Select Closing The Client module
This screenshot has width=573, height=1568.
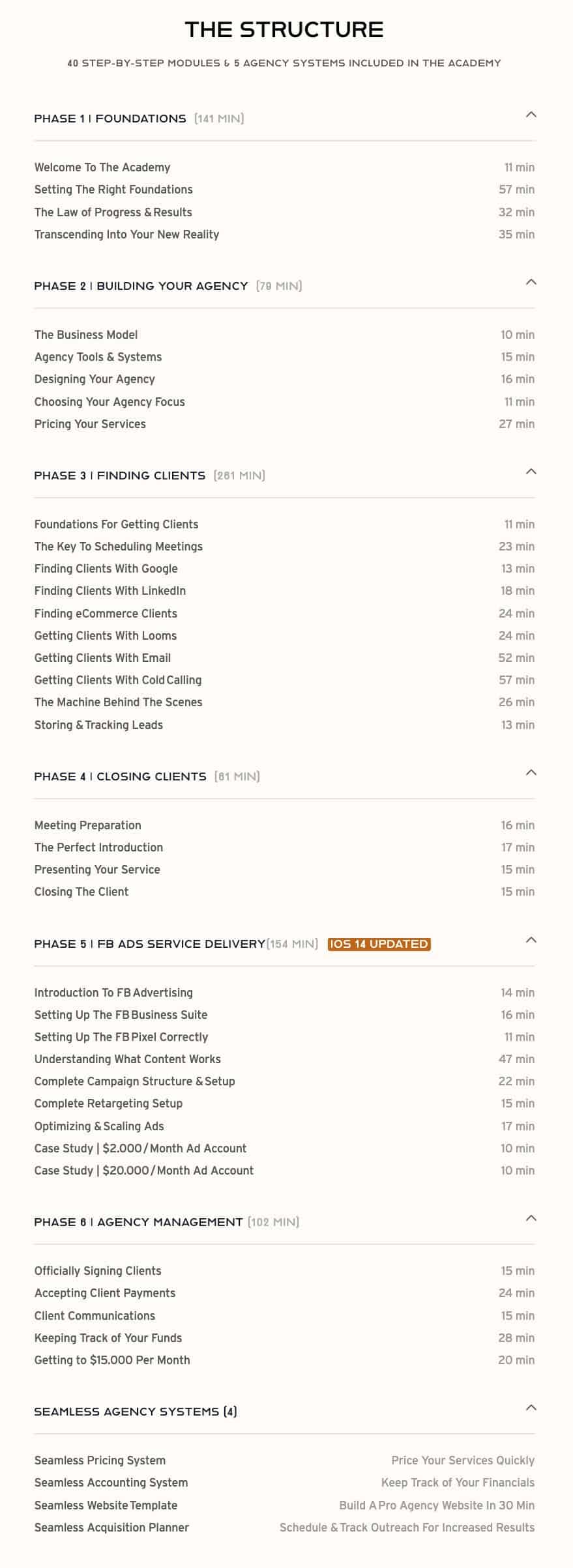tap(81, 892)
